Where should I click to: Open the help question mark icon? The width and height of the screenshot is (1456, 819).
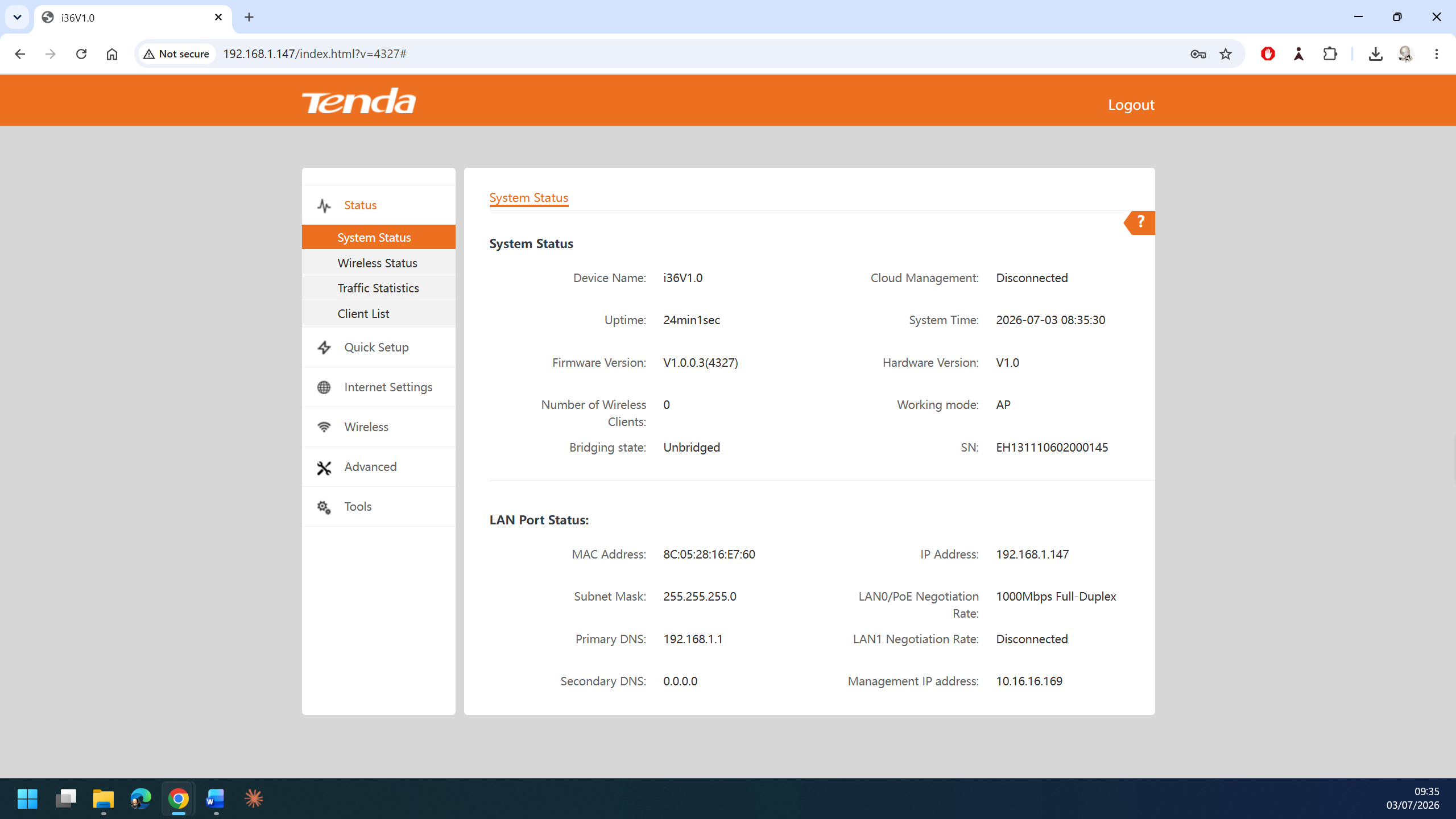(1140, 222)
